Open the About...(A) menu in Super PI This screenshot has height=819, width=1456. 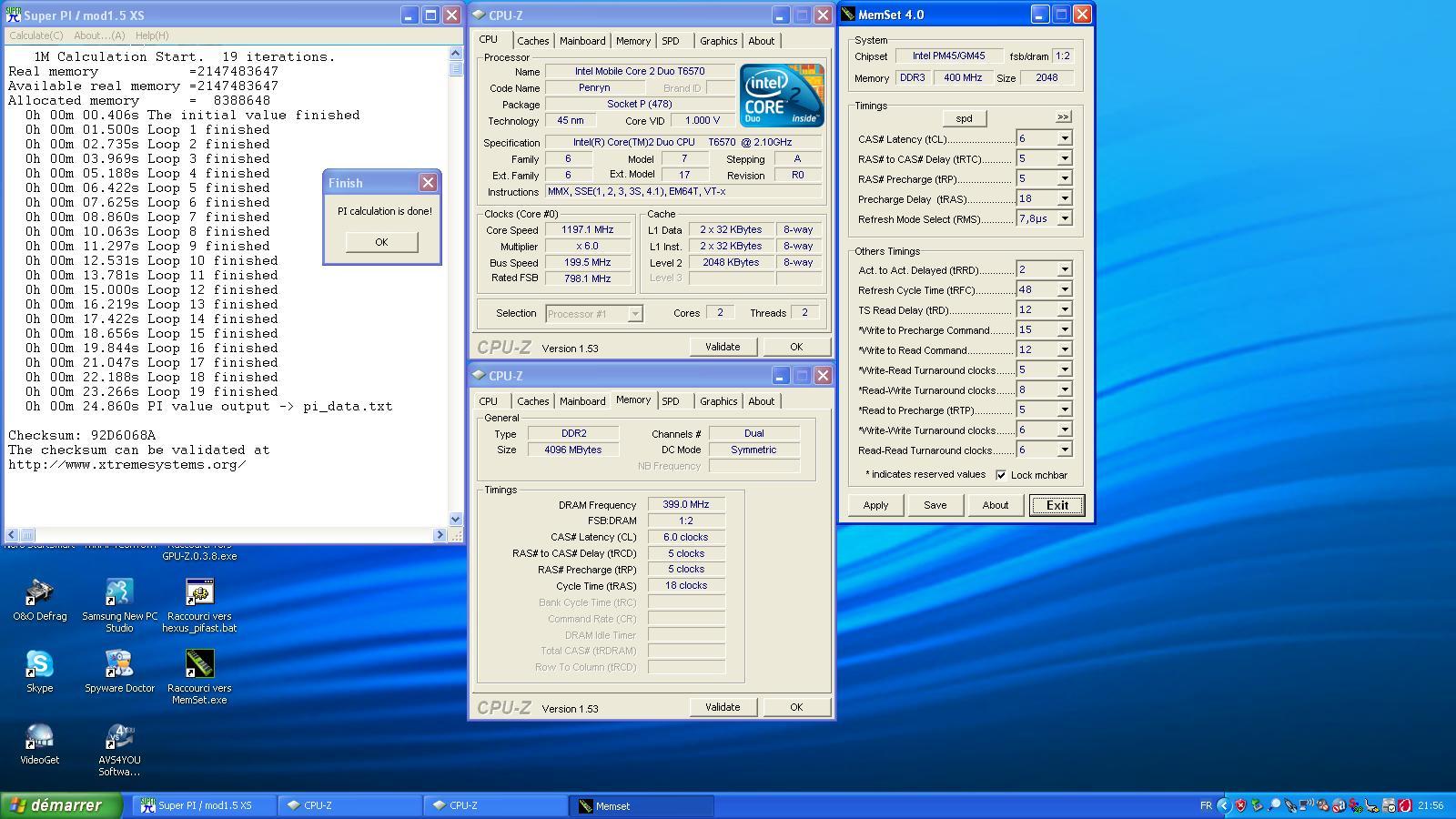[x=99, y=35]
